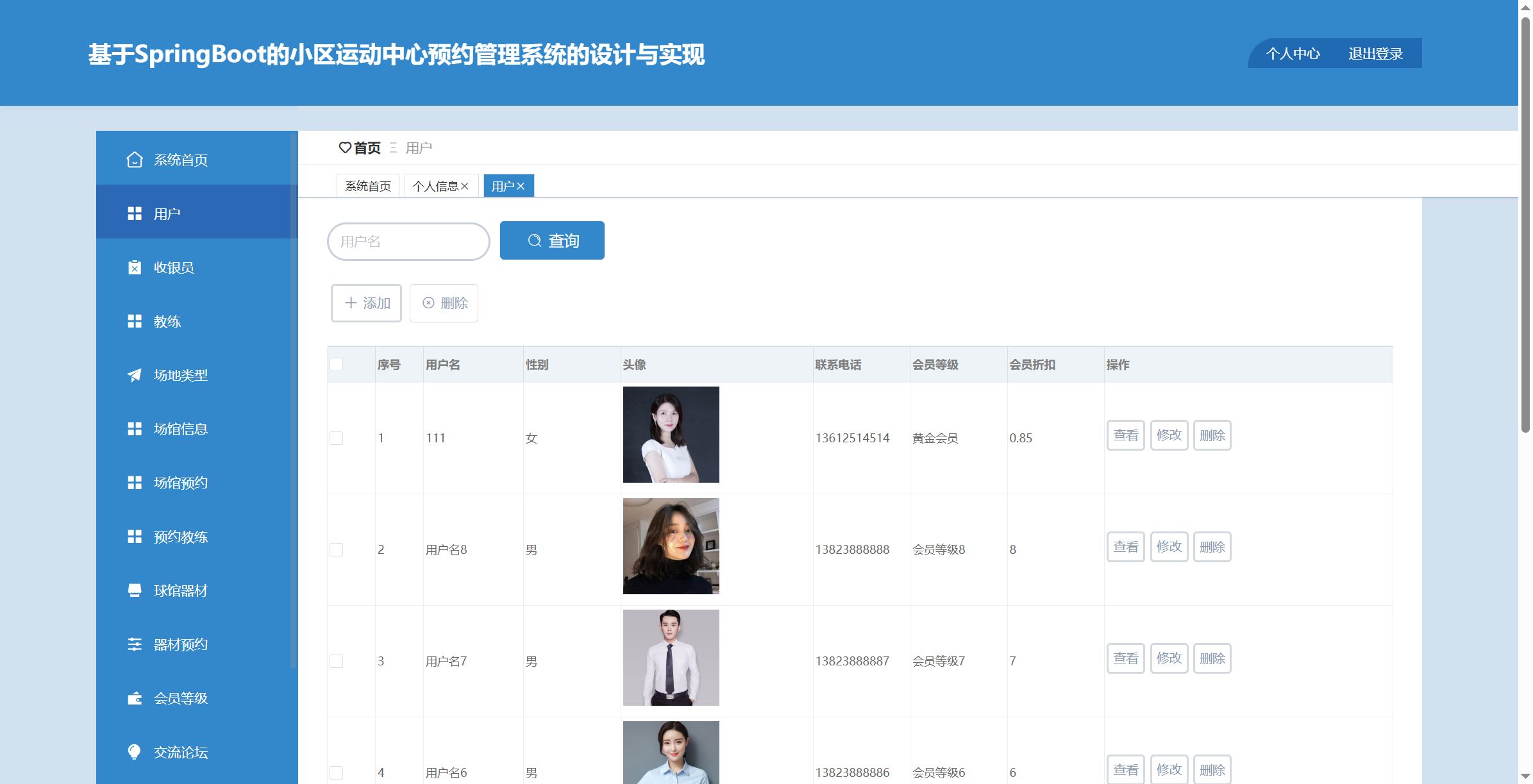
Task: Click the sidebar menu scrollbar
Action: click(294, 401)
